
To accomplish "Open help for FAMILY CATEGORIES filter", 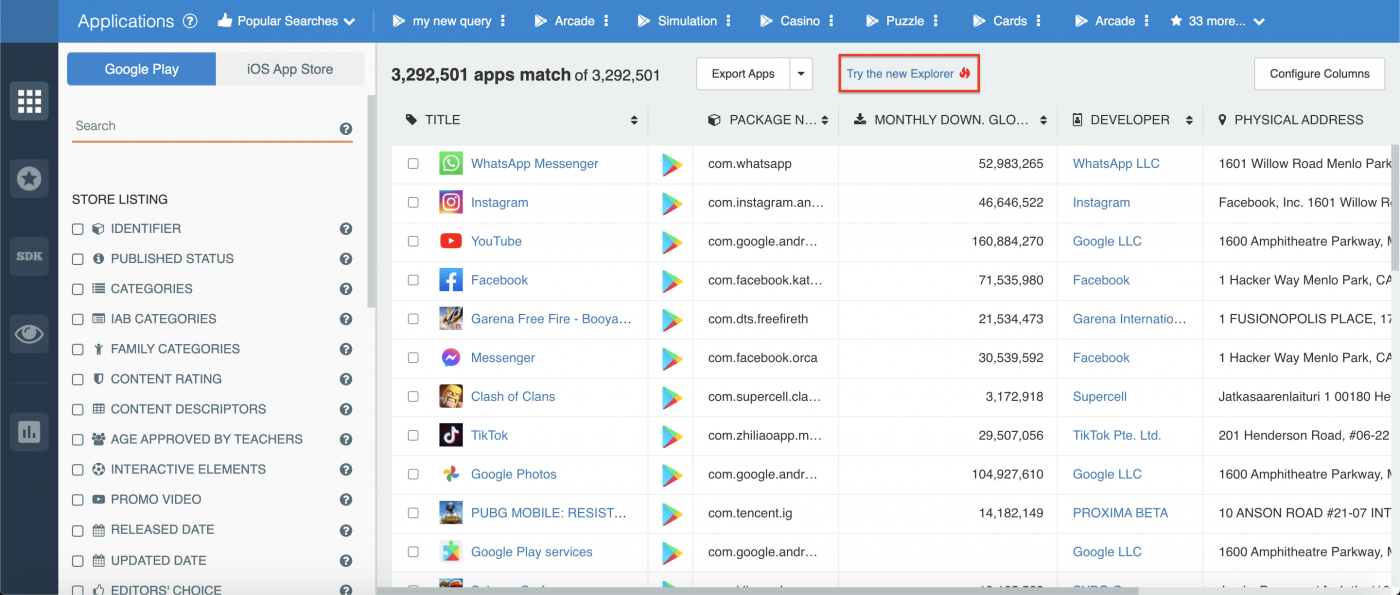I will pyautogui.click(x=346, y=349).
